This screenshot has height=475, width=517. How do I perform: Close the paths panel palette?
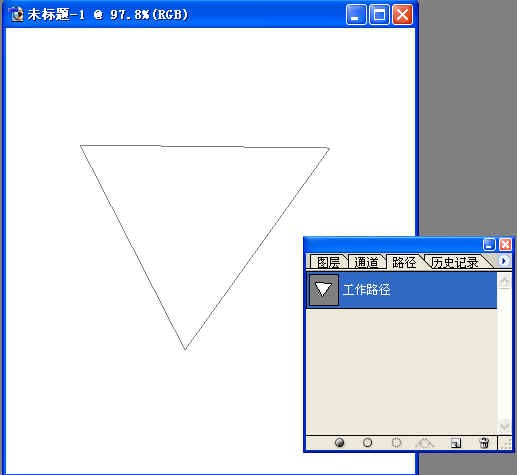click(x=505, y=245)
